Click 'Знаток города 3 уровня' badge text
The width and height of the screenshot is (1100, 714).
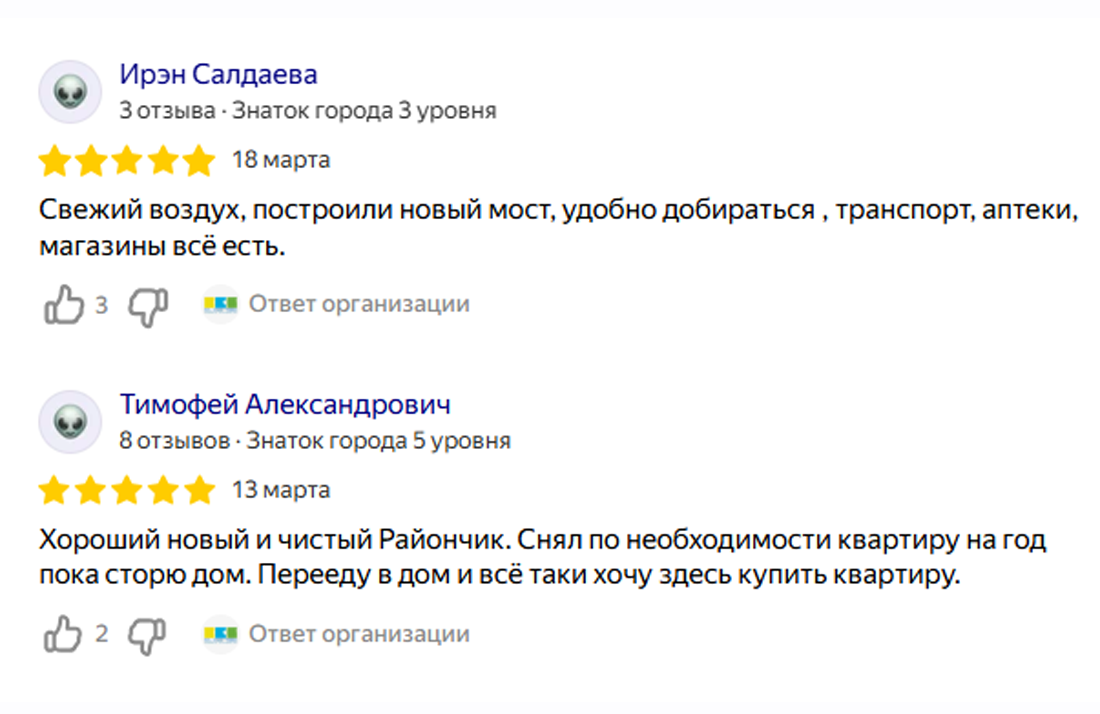tap(364, 110)
